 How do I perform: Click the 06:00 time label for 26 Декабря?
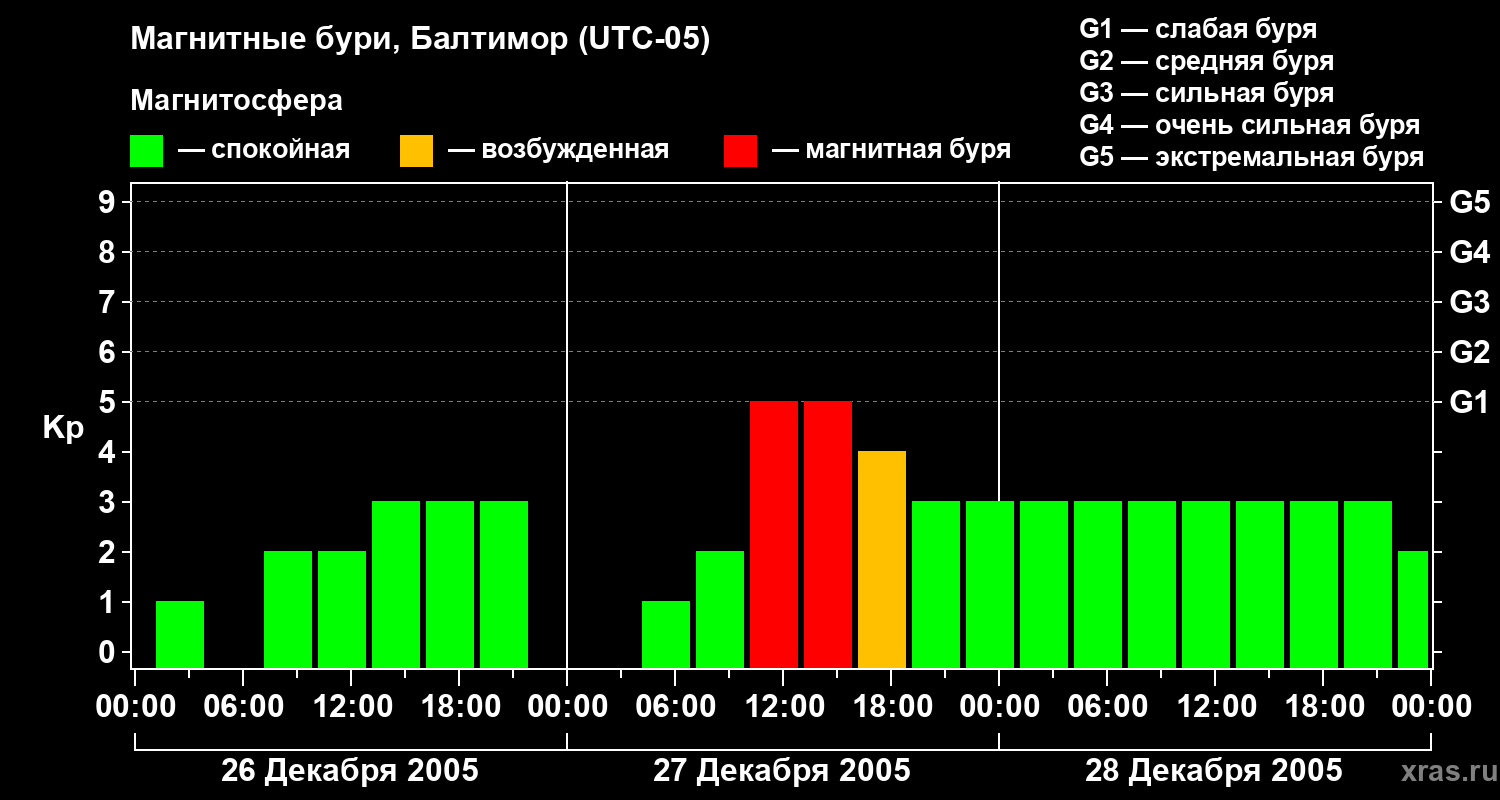pos(243,707)
